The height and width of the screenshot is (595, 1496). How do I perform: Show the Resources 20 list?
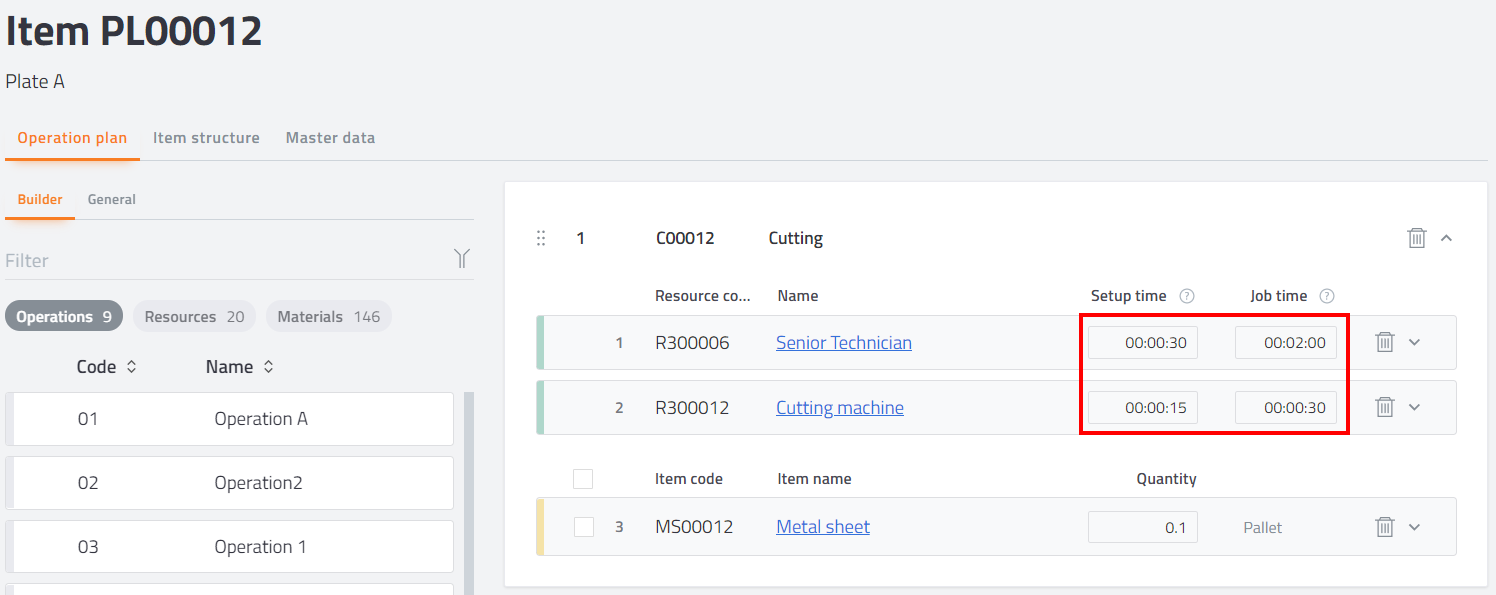194,316
